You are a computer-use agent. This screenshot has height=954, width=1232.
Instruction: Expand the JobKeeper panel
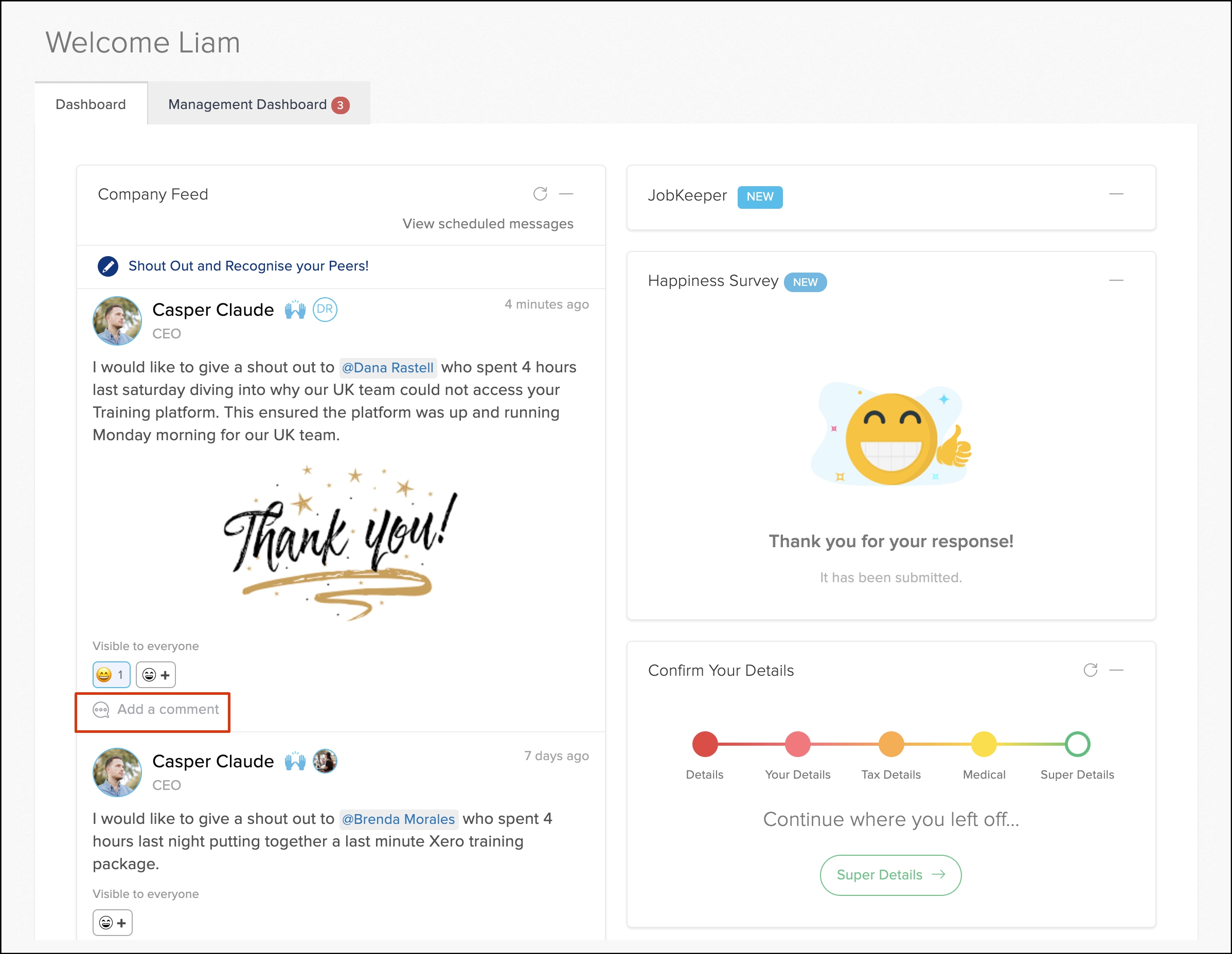tap(1116, 194)
